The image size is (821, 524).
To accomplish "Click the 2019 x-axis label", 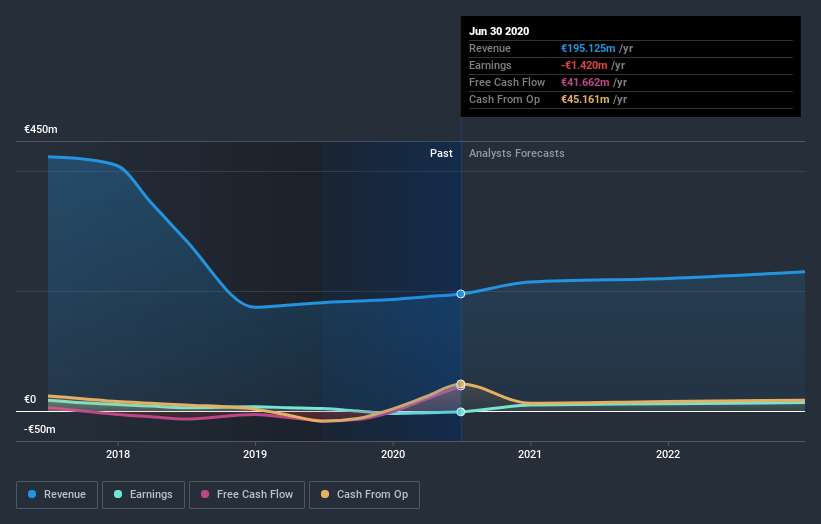I will [255, 454].
